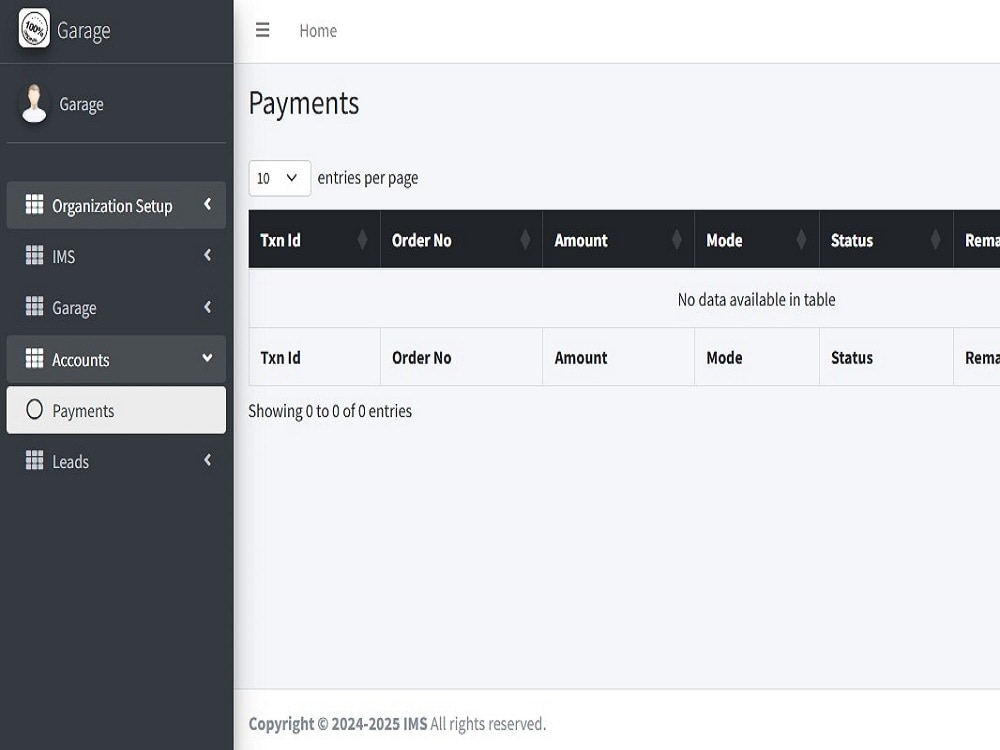Toggle the hamburger sidebar menu button
1000x750 pixels.
tap(263, 30)
